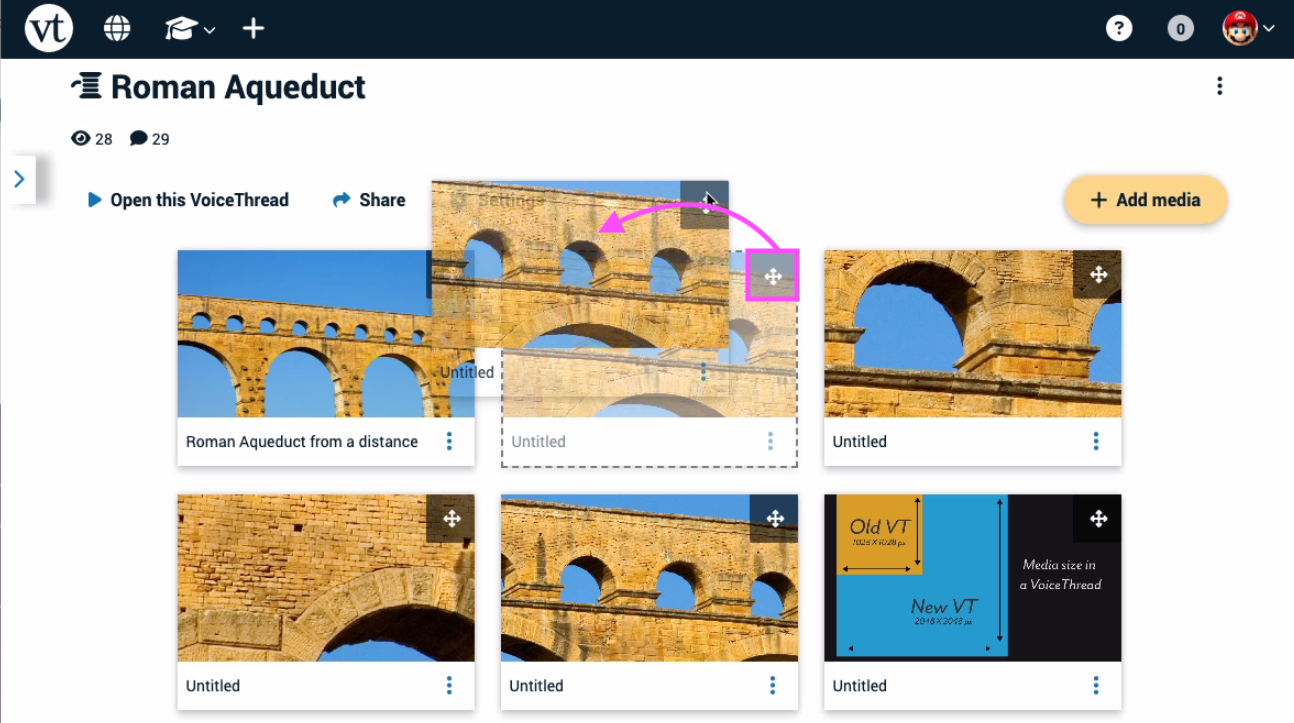The height and width of the screenshot is (723, 1294).
Task: Open three-dot menu of top-right arch slide
Action: 1096,441
